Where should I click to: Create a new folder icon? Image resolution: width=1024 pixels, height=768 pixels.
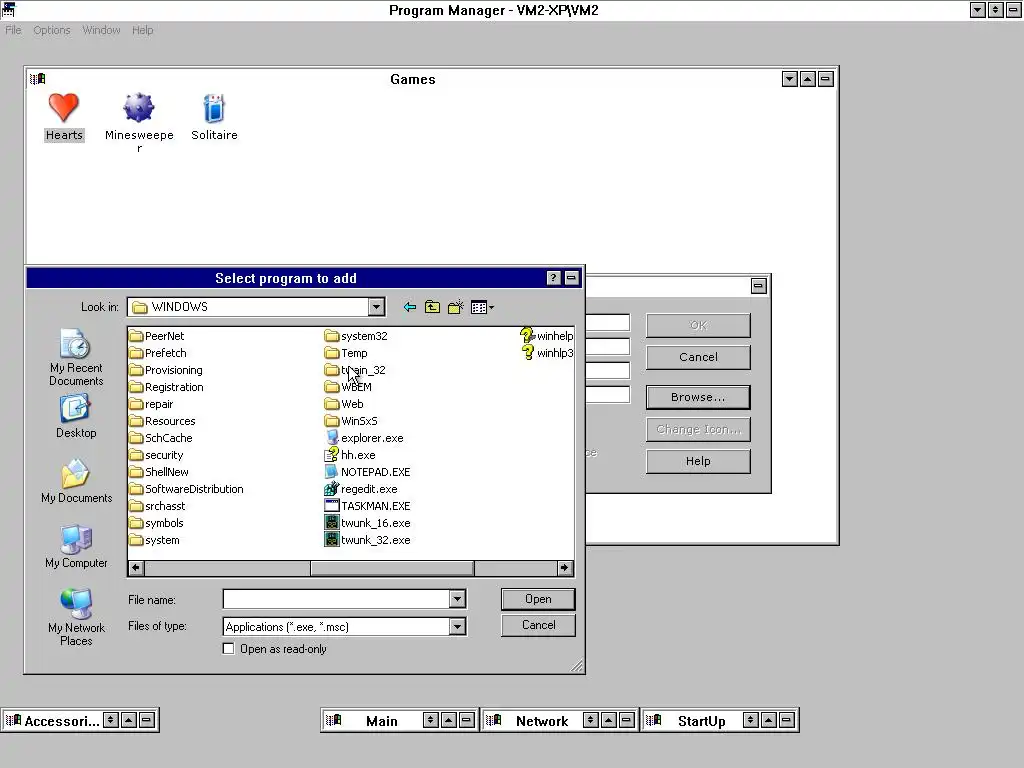pos(456,307)
